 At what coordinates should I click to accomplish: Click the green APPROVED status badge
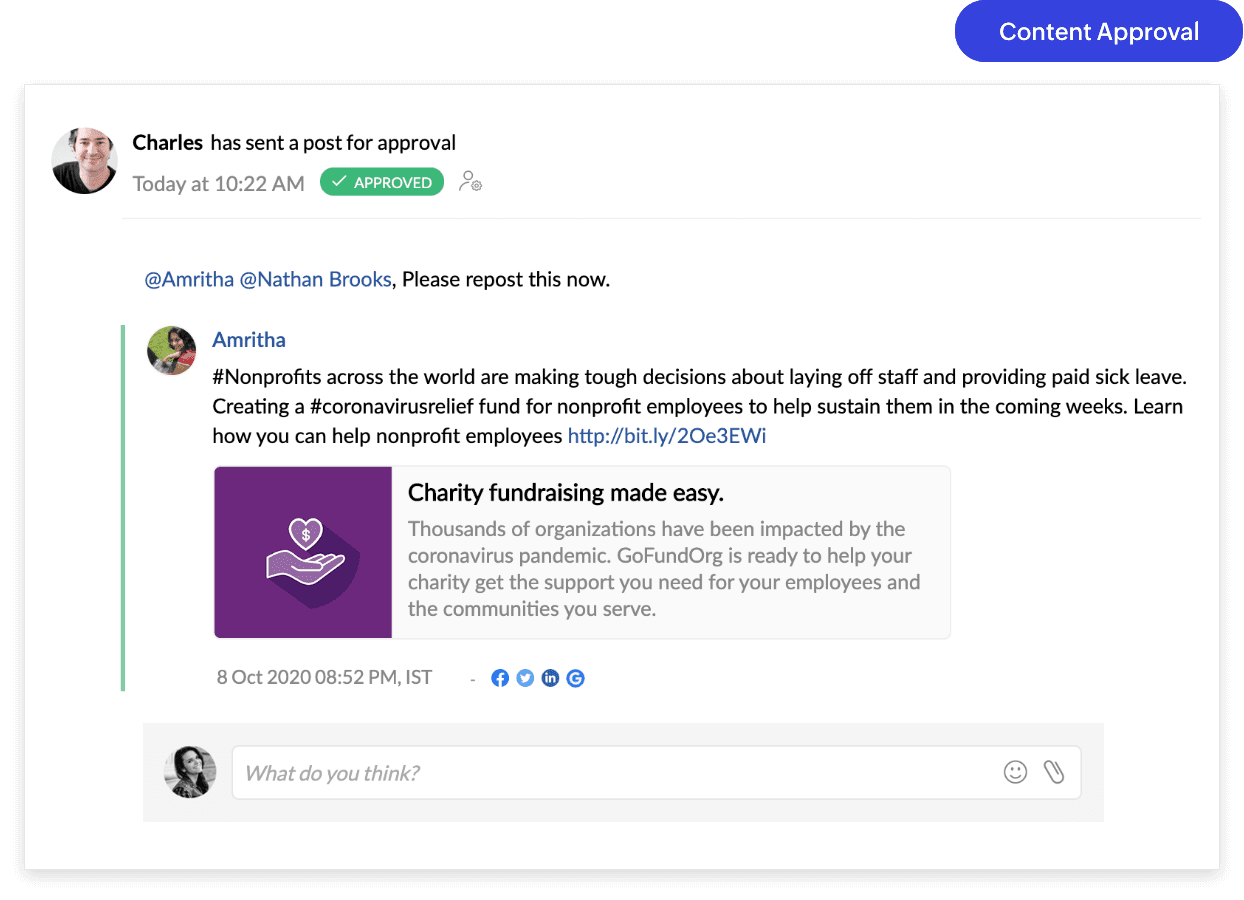pos(382,182)
